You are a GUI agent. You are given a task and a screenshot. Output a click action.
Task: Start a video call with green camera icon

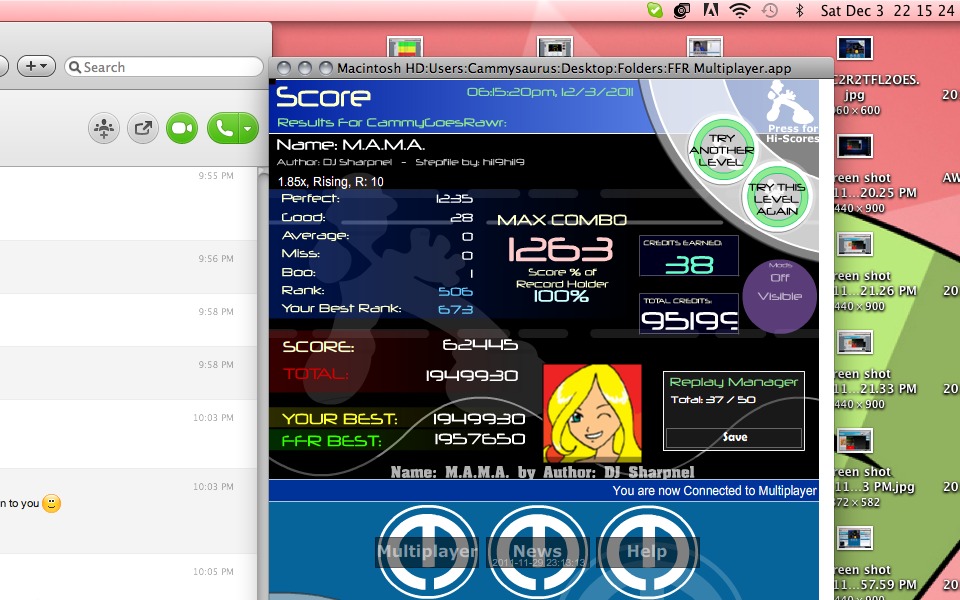click(182, 128)
